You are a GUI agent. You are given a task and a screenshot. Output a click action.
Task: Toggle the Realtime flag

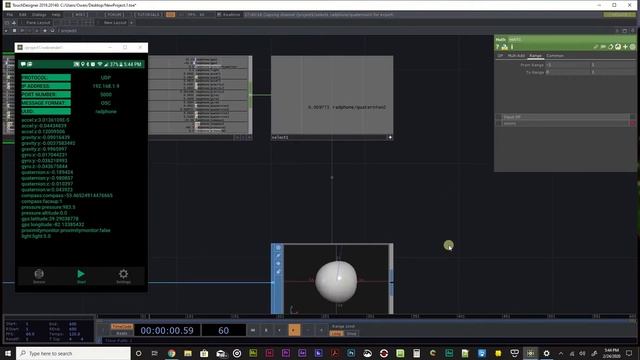229,15
